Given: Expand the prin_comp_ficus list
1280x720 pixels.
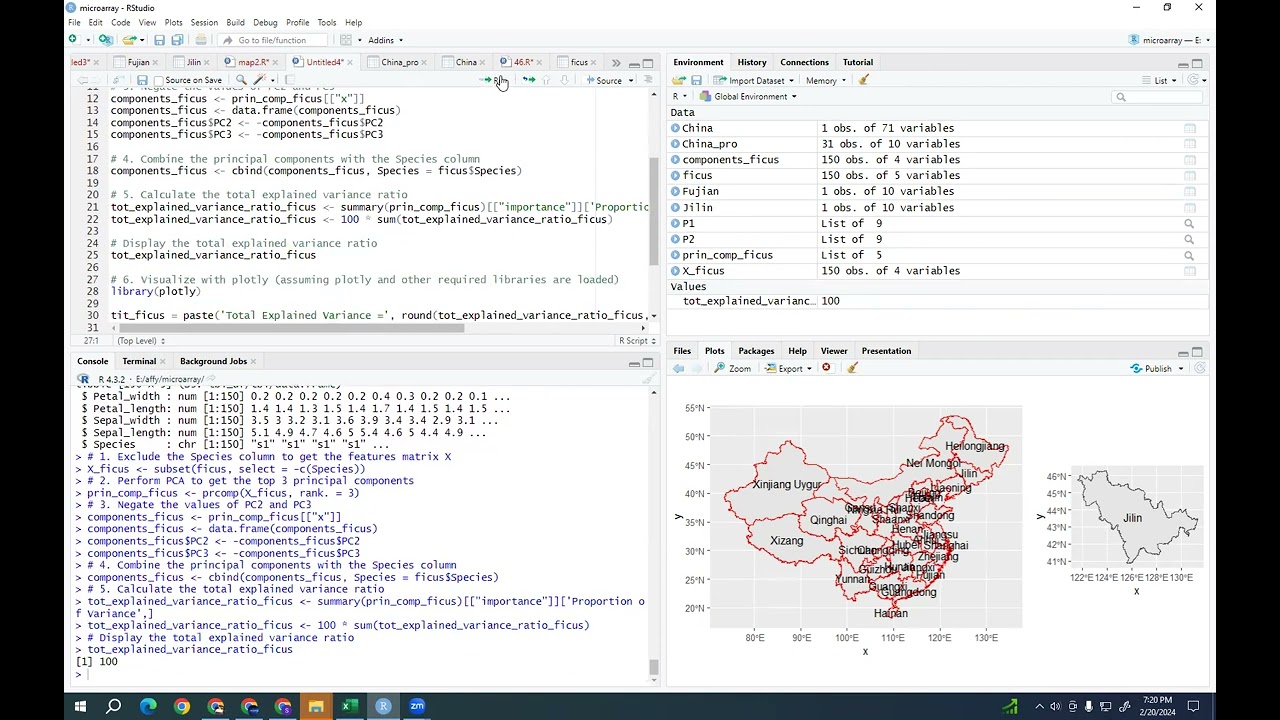Looking at the screenshot, I should pos(676,255).
